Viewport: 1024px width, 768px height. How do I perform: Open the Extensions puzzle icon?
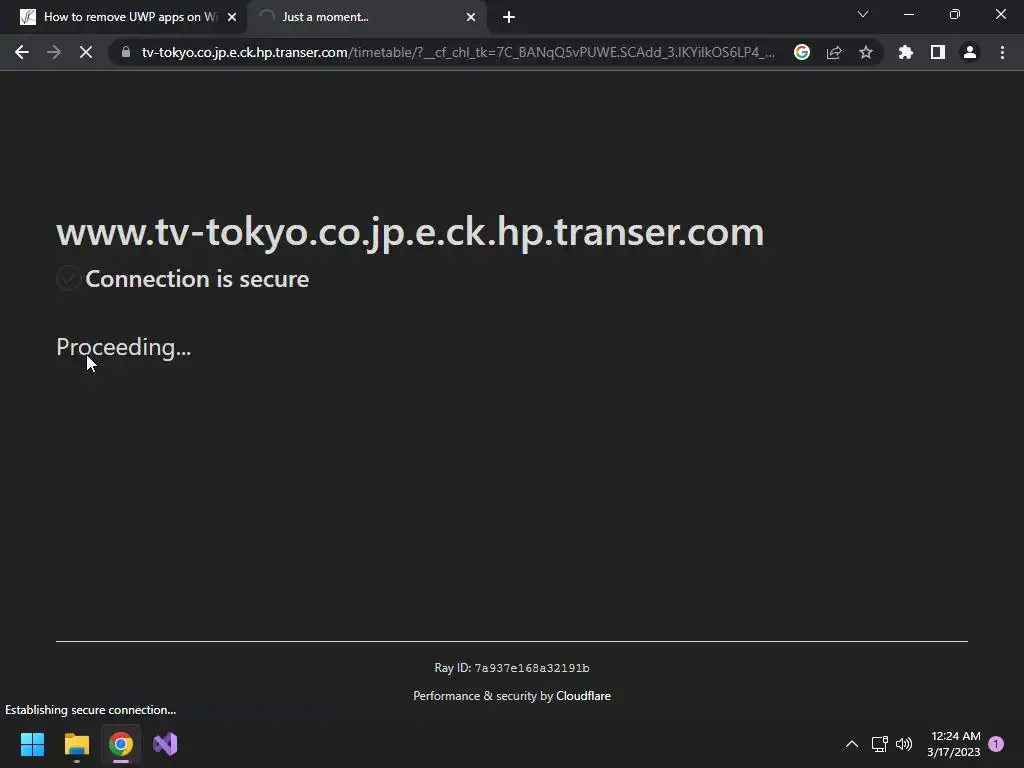click(x=906, y=52)
